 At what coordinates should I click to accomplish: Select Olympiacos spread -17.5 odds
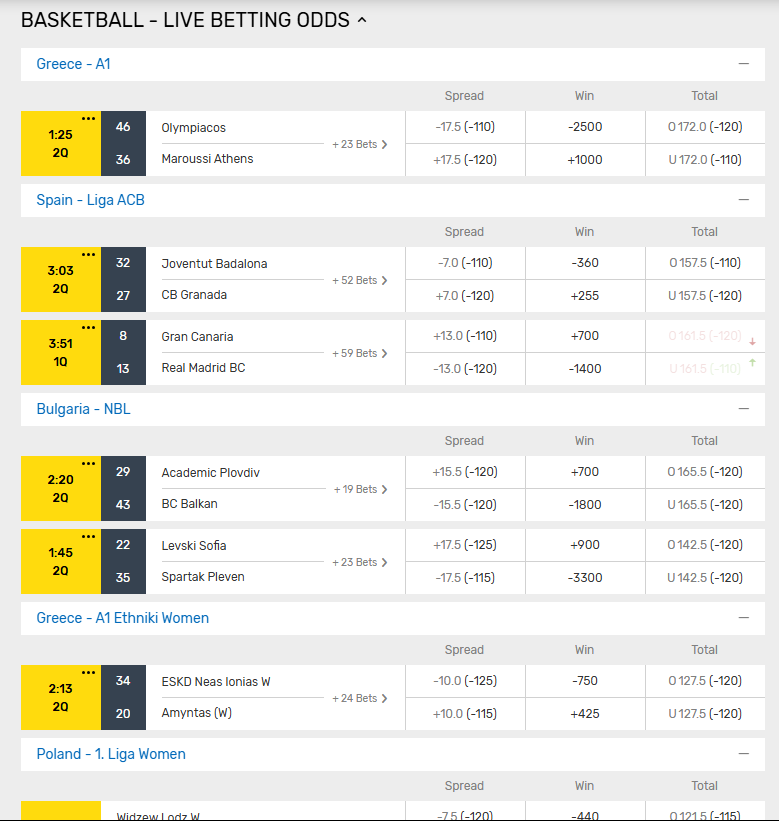[465, 127]
